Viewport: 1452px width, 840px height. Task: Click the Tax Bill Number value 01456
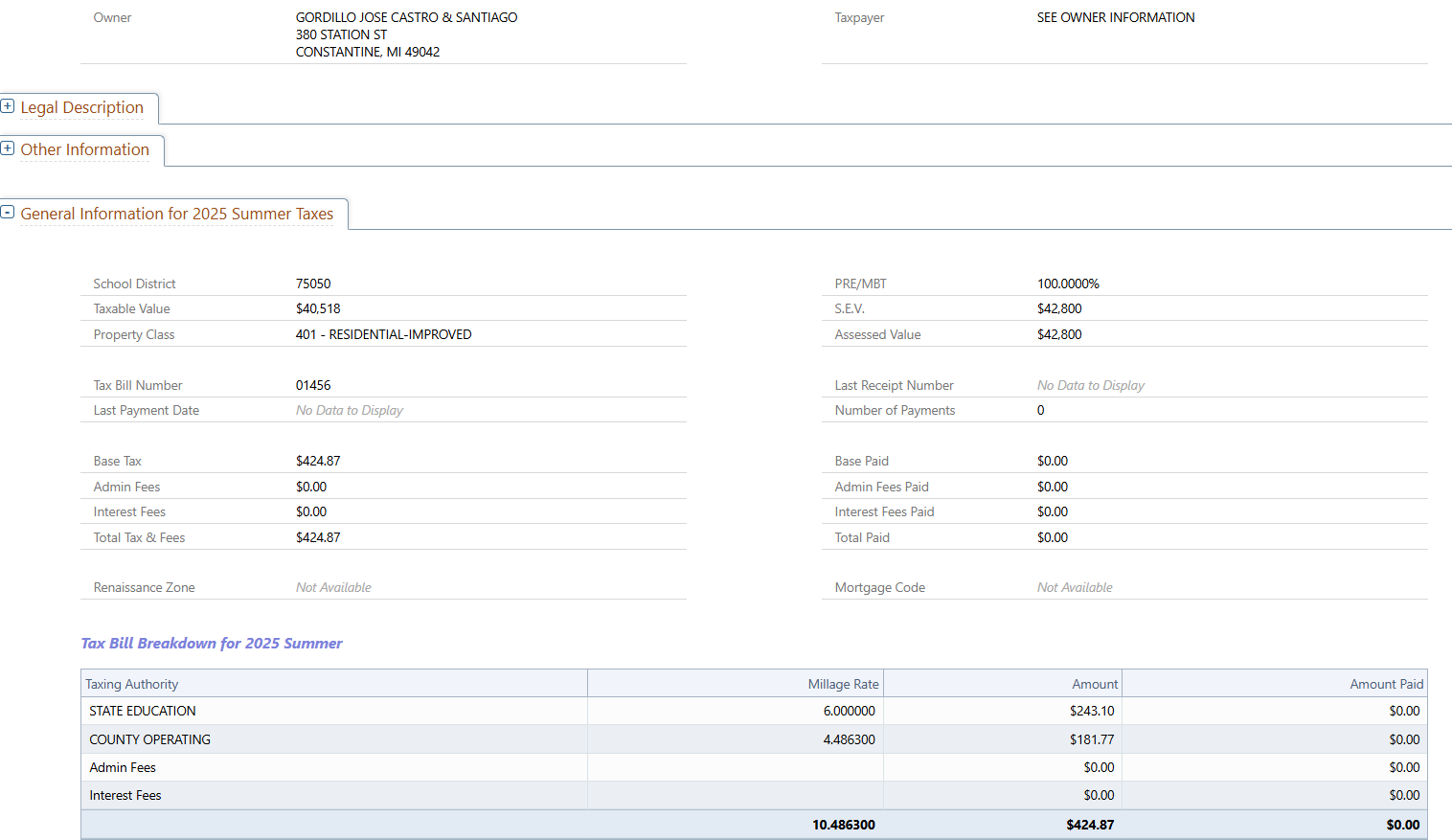tap(313, 385)
